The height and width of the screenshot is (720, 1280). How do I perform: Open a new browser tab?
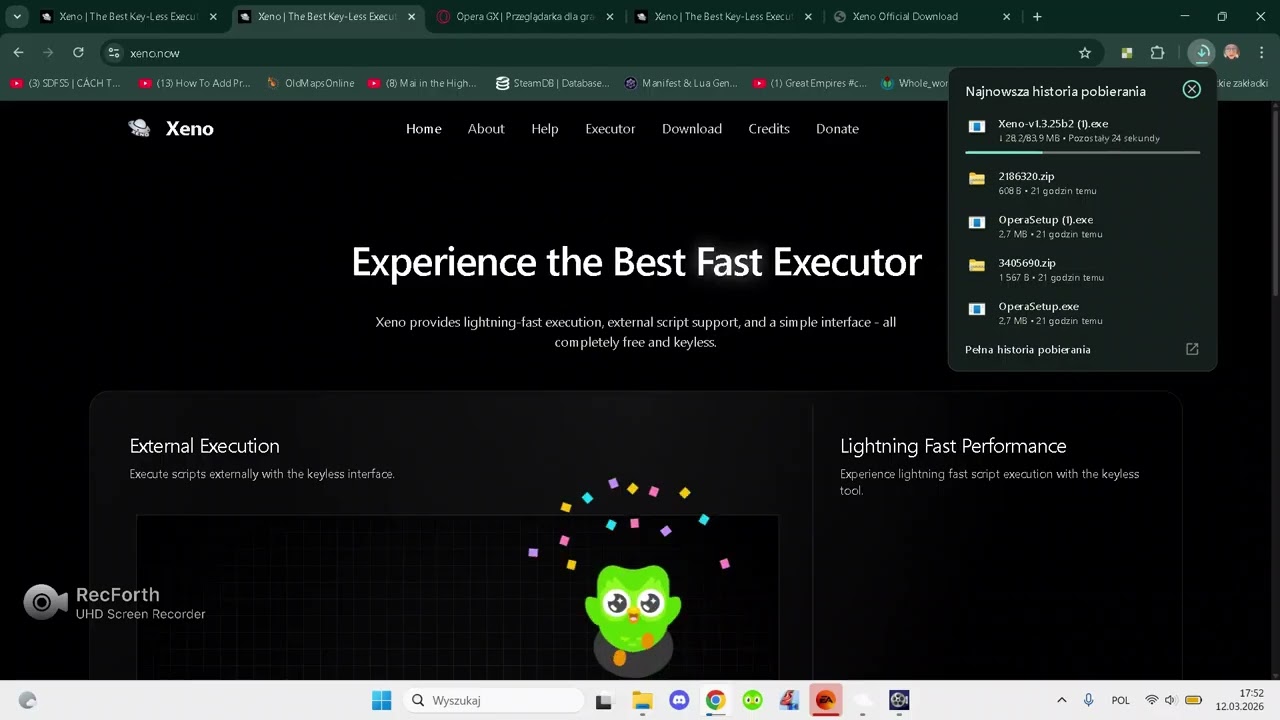click(x=1037, y=17)
